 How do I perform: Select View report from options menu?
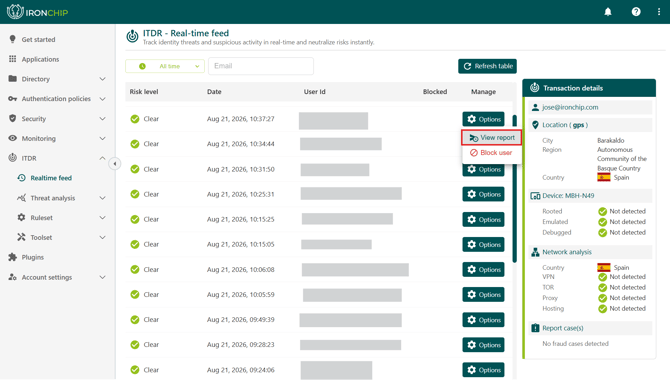[x=492, y=138]
